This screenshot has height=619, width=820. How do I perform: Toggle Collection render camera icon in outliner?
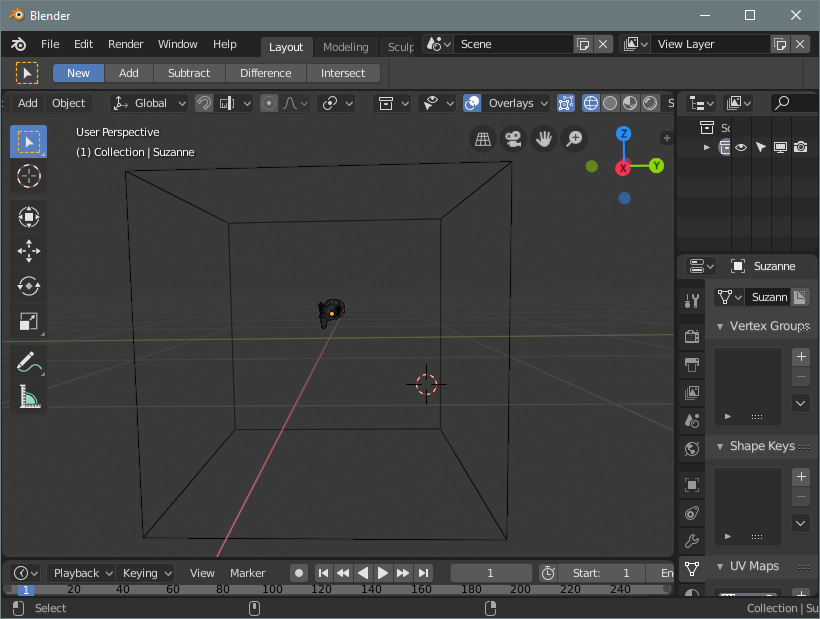click(x=800, y=147)
